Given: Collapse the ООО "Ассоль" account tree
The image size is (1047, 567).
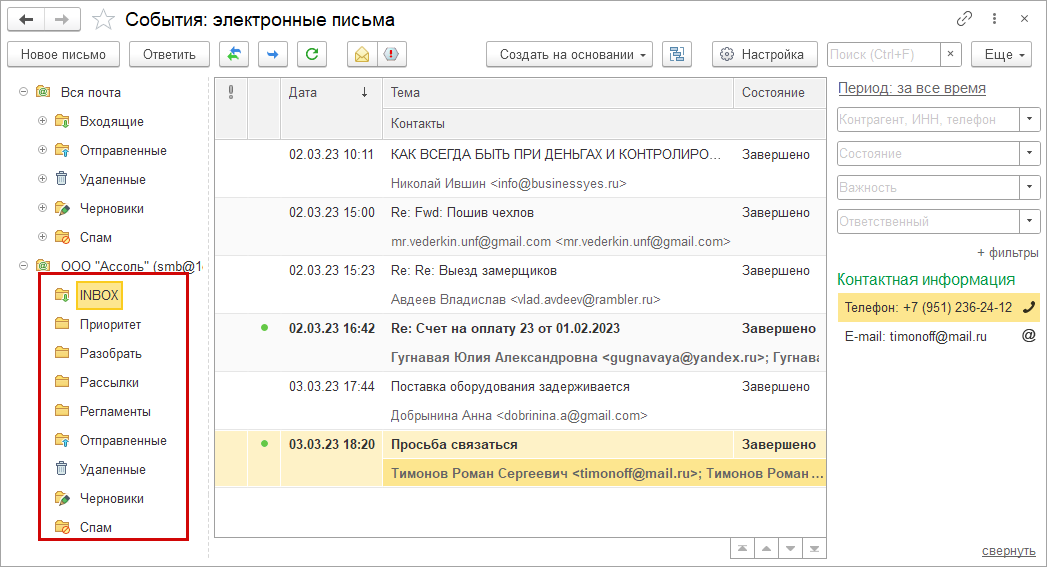Looking at the screenshot, I should (x=22, y=266).
